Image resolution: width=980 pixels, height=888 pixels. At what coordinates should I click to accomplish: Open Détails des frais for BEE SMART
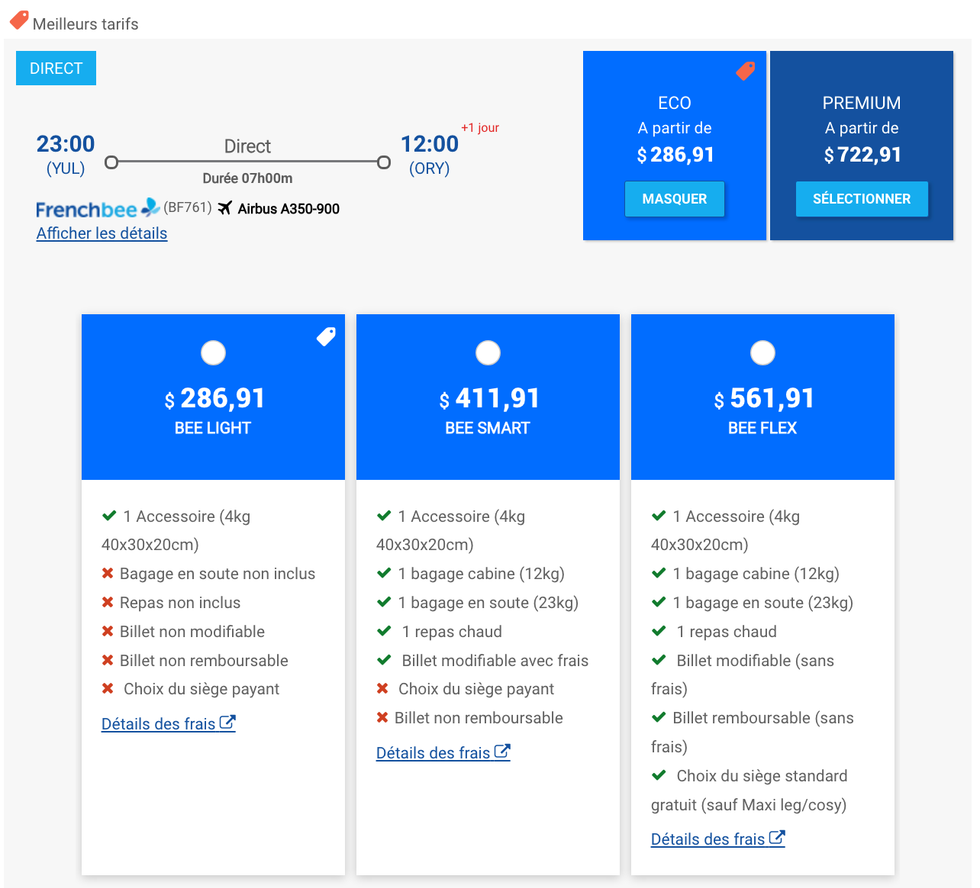click(x=433, y=752)
